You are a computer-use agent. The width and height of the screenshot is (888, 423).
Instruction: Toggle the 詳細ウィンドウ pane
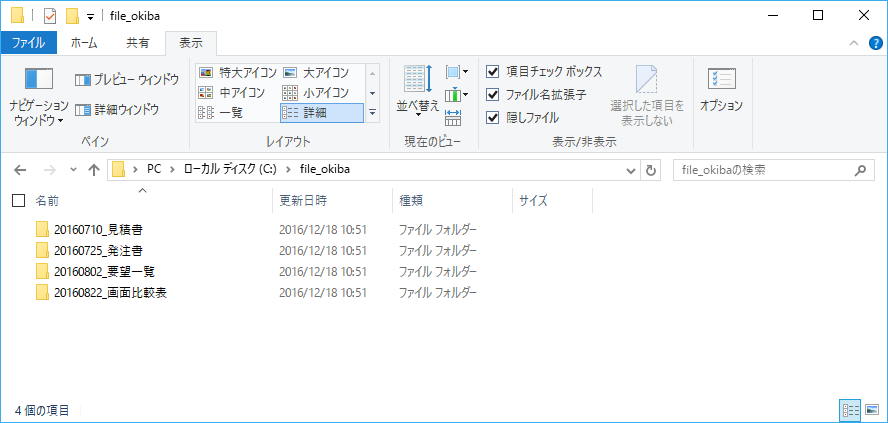pos(117,109)
